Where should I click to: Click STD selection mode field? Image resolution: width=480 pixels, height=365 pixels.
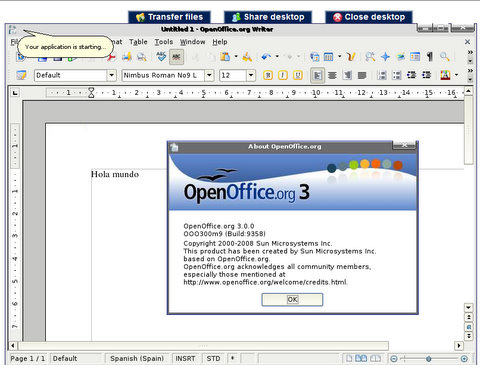pos(213,359)
